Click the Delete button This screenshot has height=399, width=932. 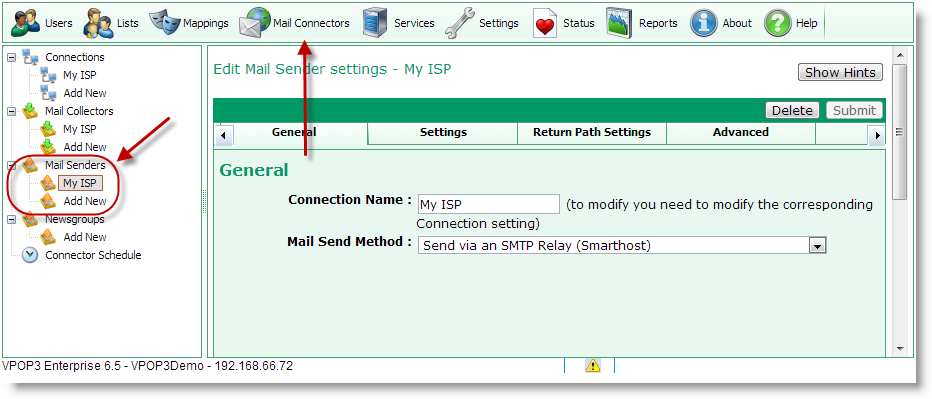point(792,110)
